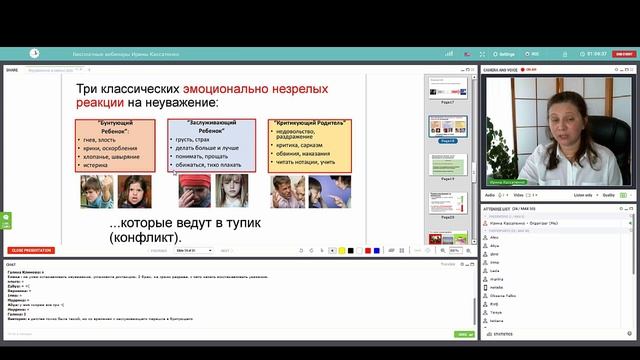Click the zoom out magnifier
Image resolution: width=640 pixels, height=360 pixels.
click(x=442, y=251)
